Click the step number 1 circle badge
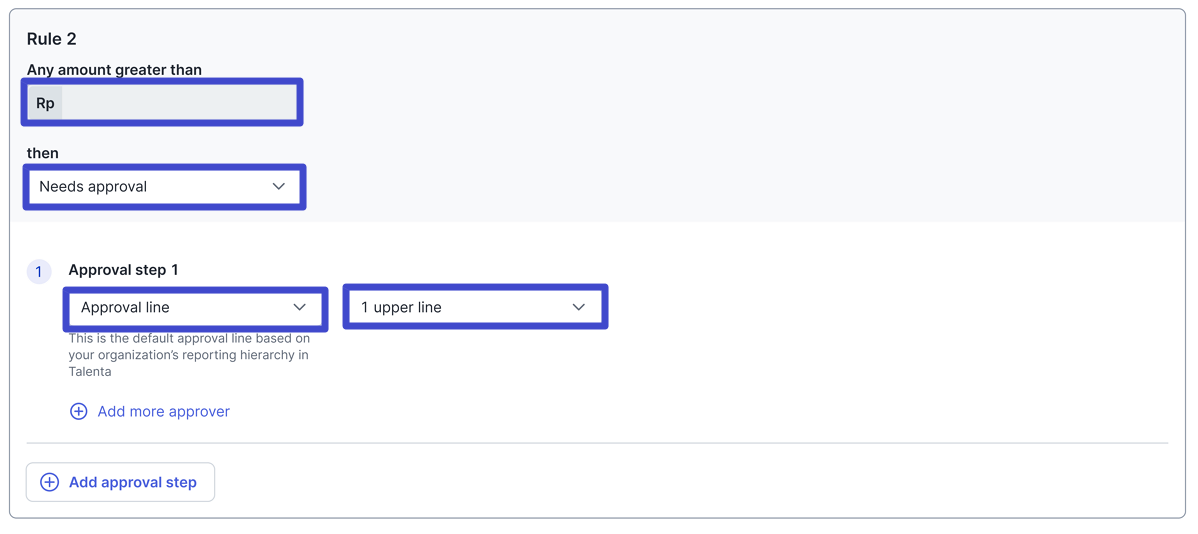The width and height of the screenshot is (1198, 534). pos(39,271)
